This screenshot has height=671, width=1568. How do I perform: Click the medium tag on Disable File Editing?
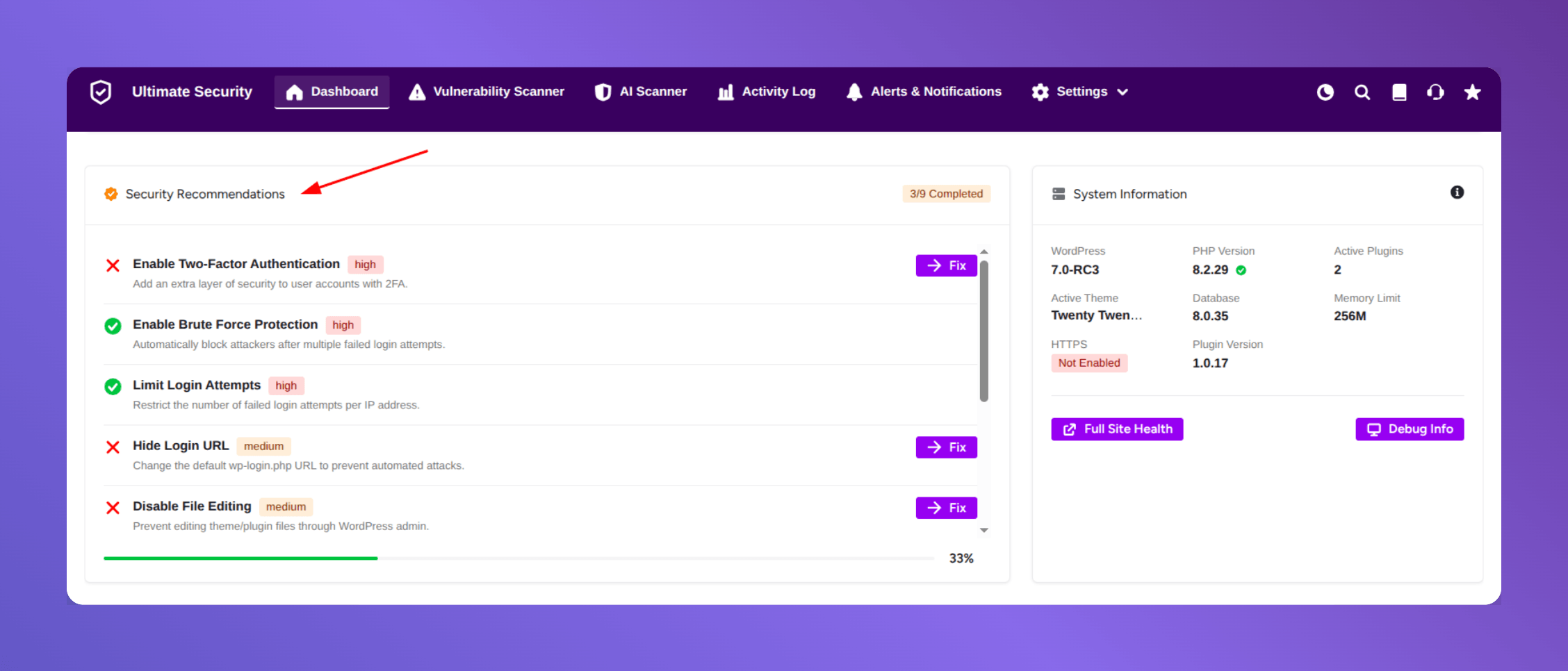coord(286,506)
